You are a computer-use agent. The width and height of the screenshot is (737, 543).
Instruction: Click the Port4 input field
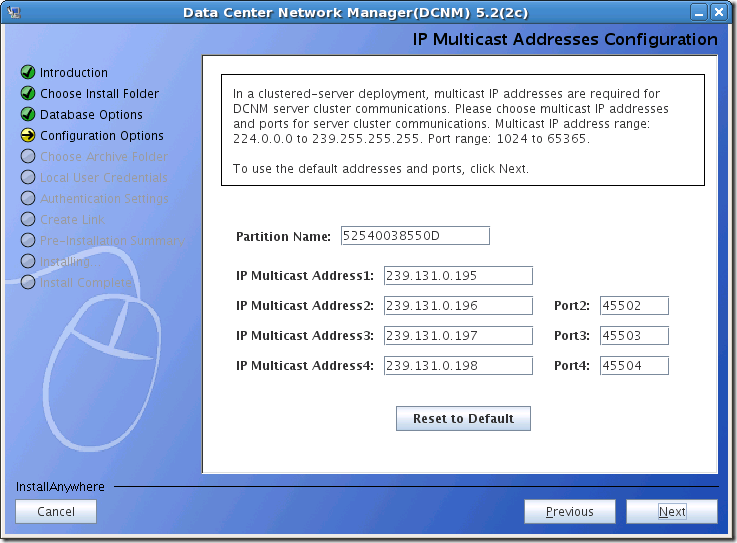click(x=634, y=366)
